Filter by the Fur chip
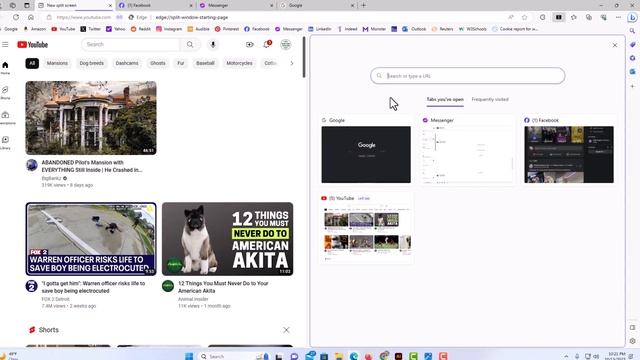The image size is (640, 360). click(x=181, y=63)
